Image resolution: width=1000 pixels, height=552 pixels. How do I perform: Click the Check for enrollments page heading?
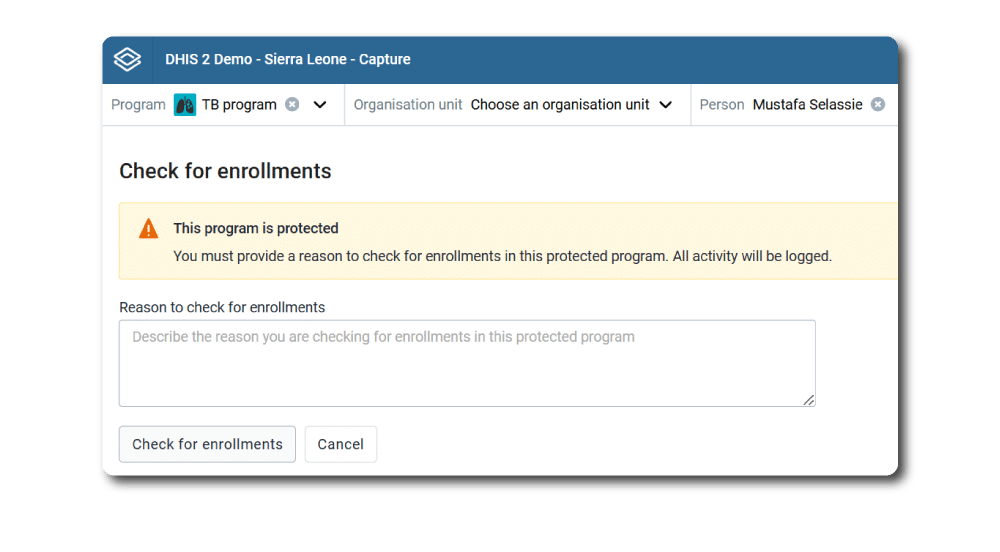click(x=225, y=171)
